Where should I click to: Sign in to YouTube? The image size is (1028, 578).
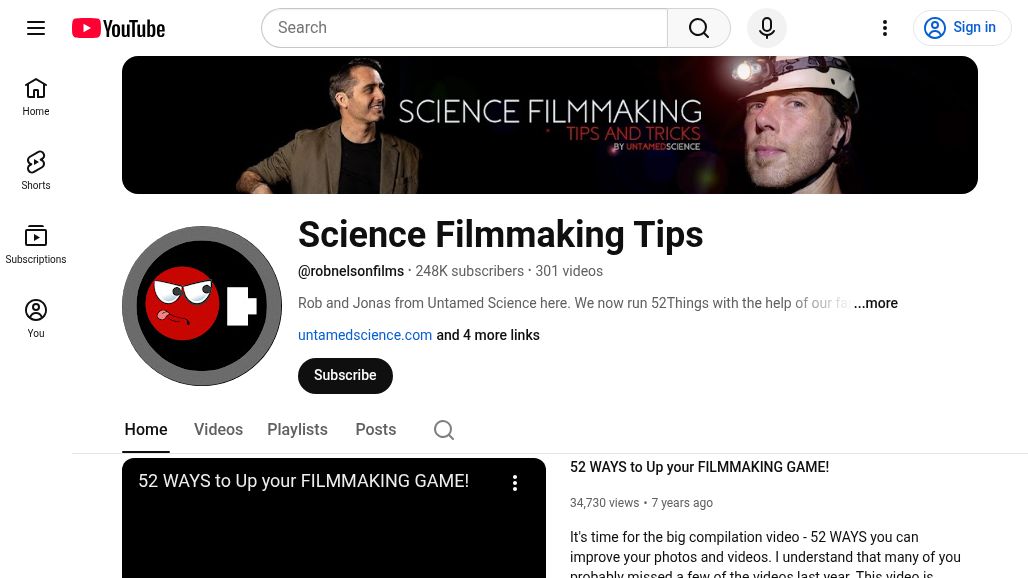[x=962, y=28]
